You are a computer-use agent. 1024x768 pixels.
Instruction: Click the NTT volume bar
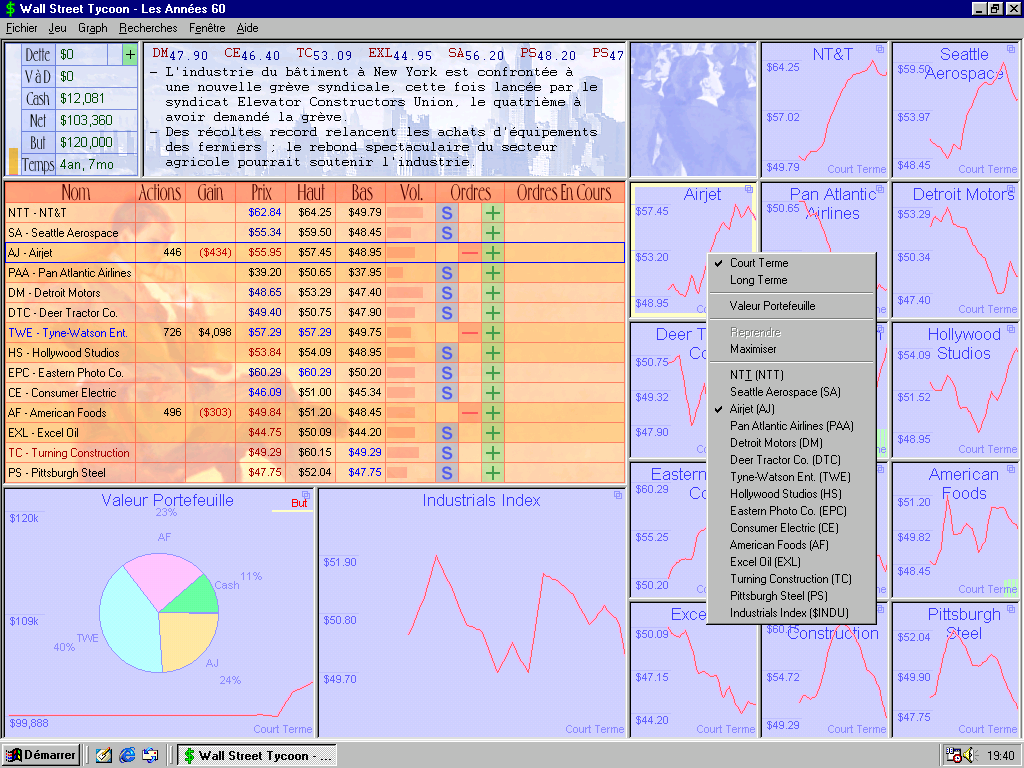coord(405,213)
